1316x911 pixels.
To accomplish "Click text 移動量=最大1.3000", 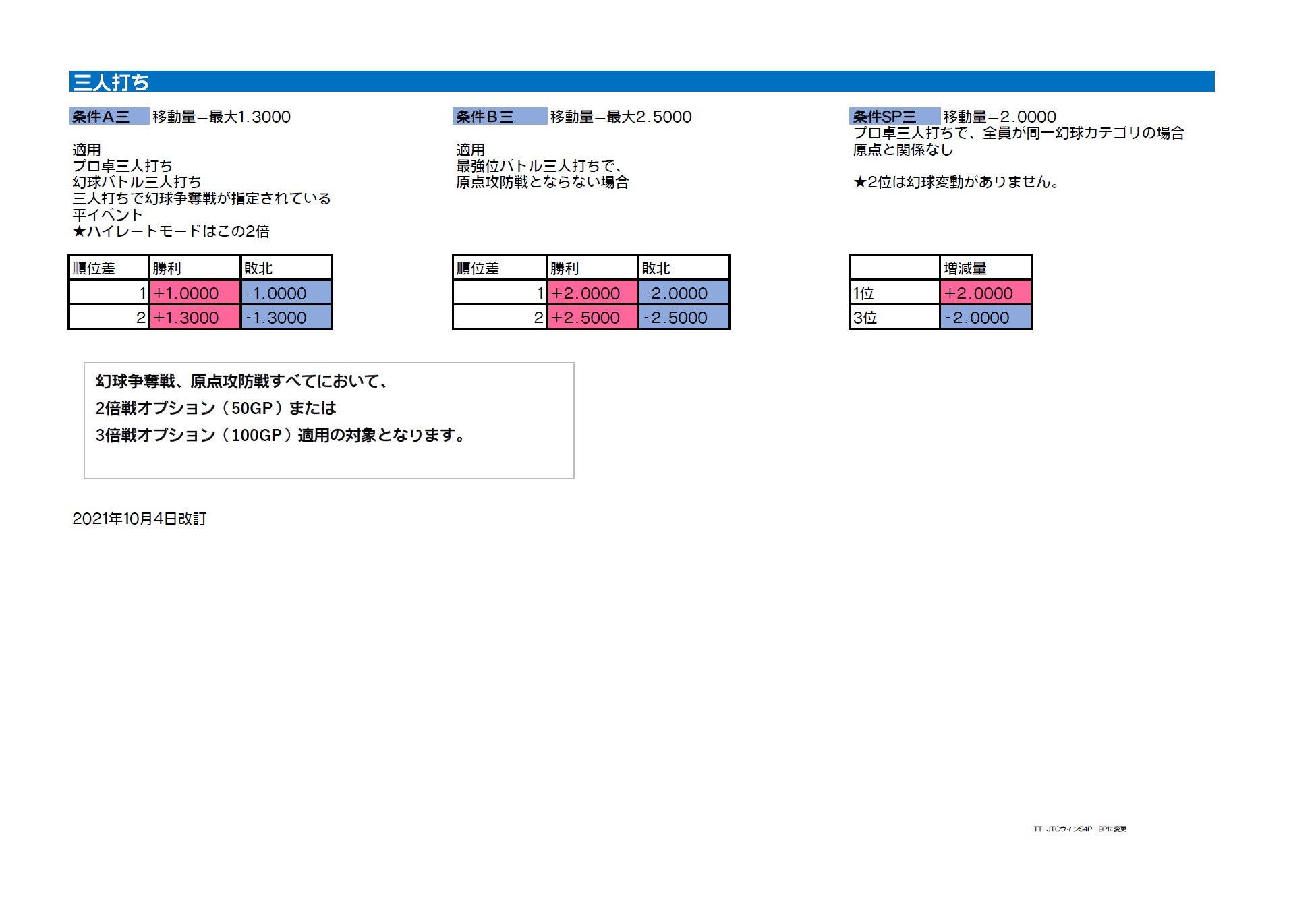I will pyautogui.click(x=221, y=117).
